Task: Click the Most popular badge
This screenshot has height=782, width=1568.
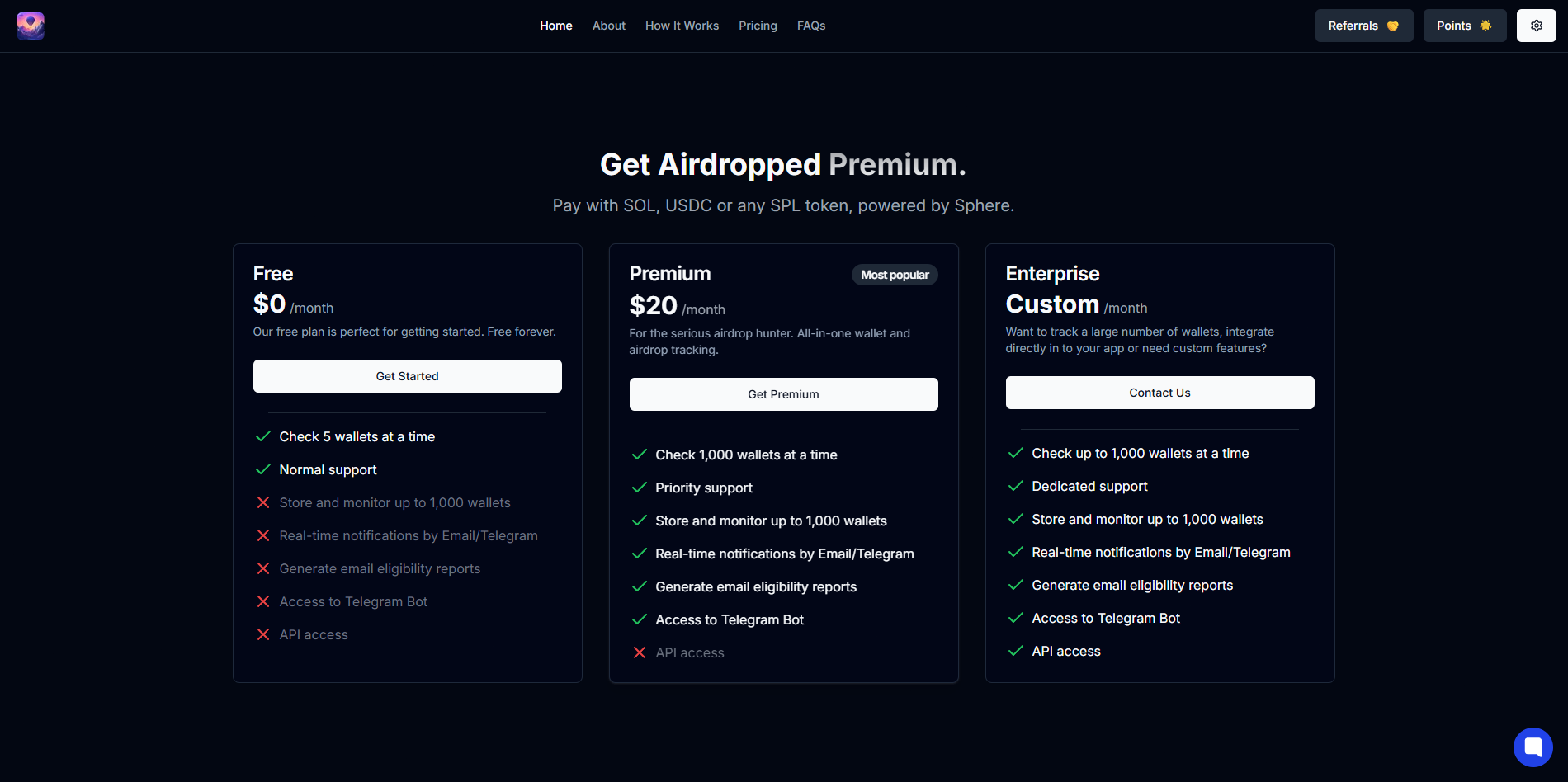Action: pyautogui.click(x=895, y=275)
